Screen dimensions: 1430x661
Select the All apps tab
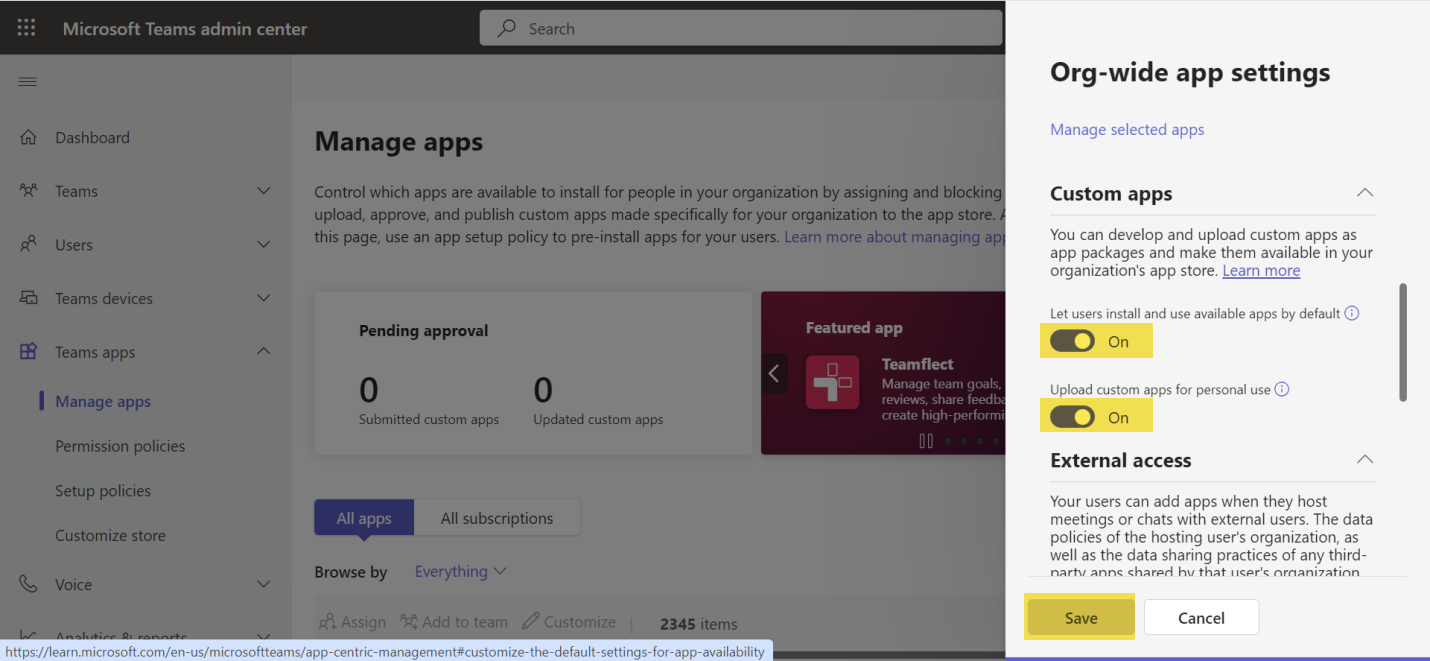tap(364, 518)
